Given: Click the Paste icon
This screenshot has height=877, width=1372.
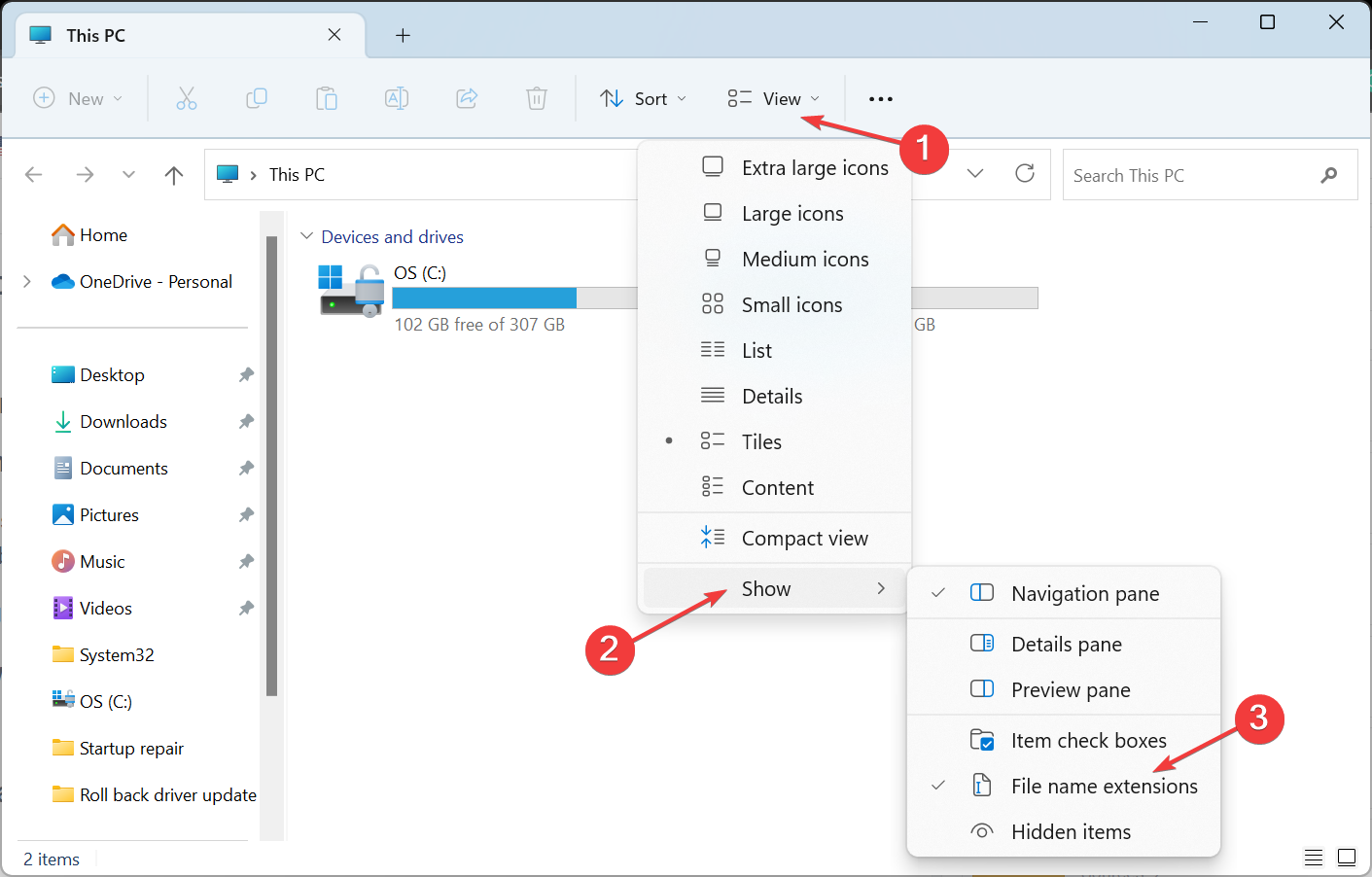Looking at the screenshot, I should (326, 98).
